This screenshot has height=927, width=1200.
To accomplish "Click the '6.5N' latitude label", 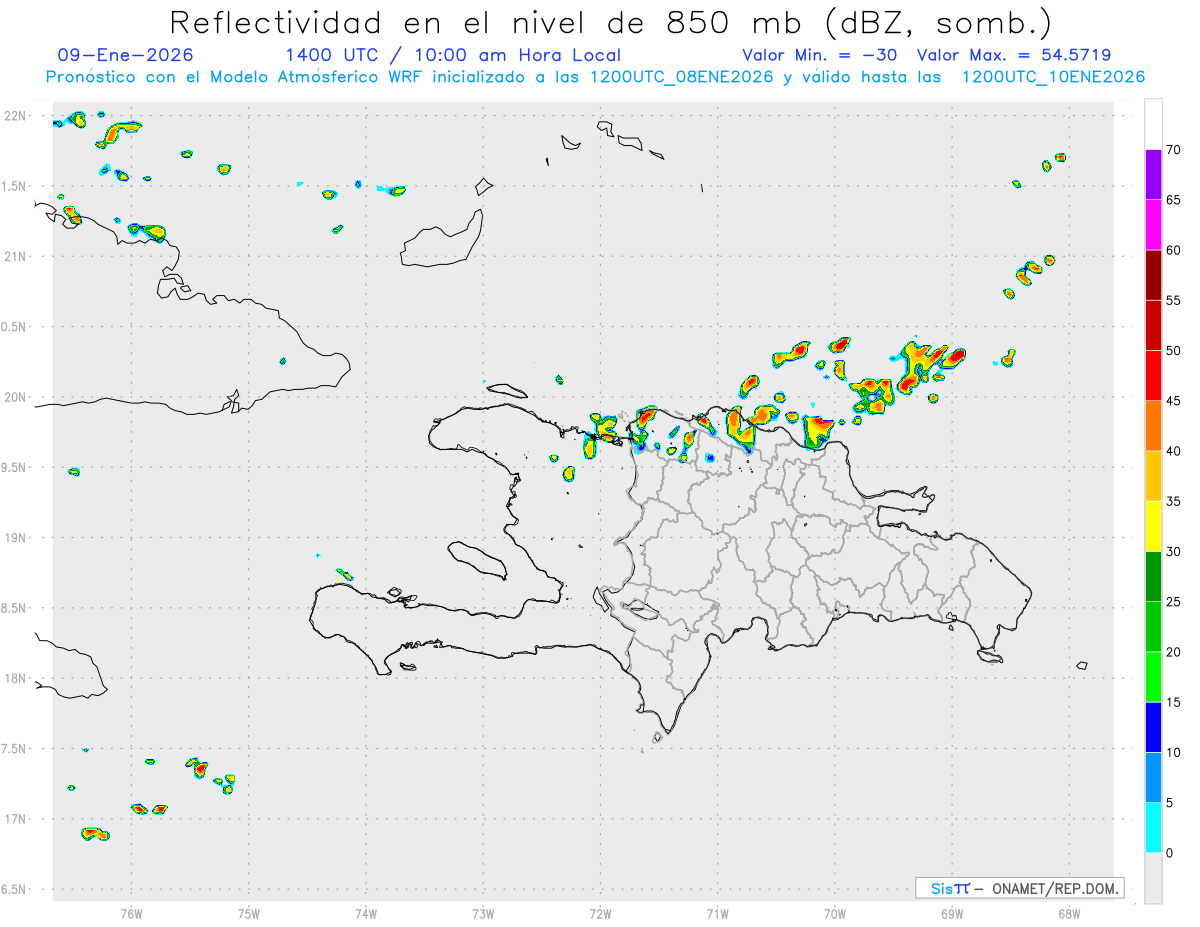I will pos(15,888).
